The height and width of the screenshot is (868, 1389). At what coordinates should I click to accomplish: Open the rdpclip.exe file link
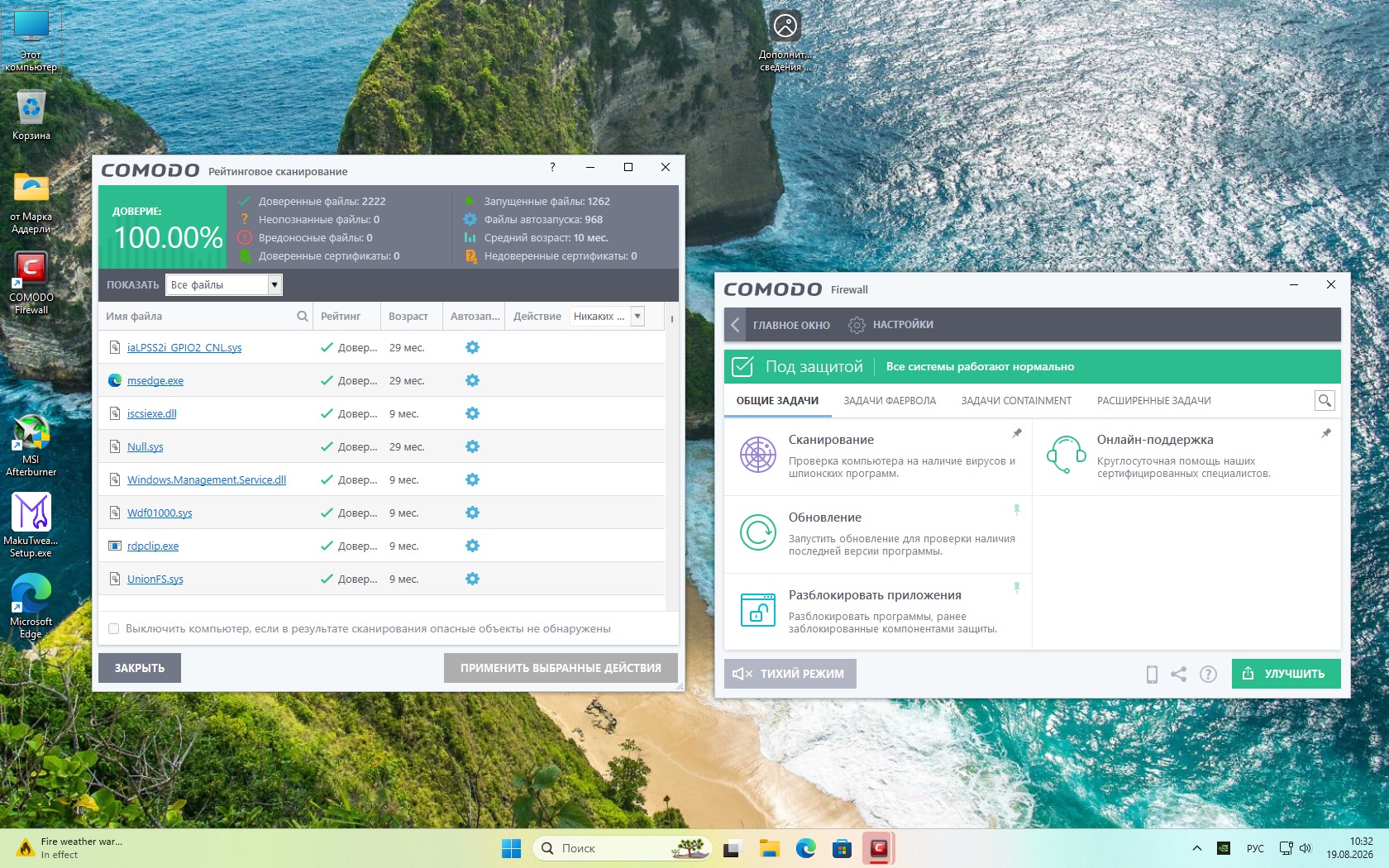click(153, 546)
